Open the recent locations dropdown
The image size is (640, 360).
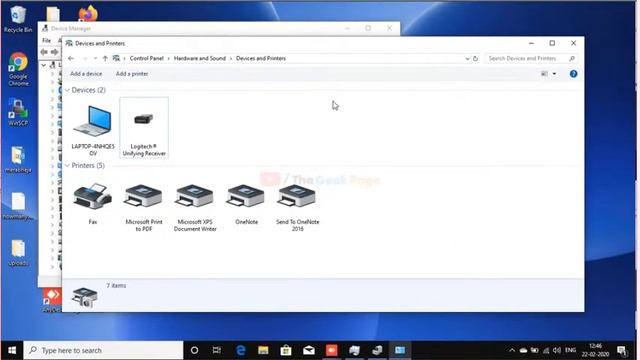click(x=96, y=58)
